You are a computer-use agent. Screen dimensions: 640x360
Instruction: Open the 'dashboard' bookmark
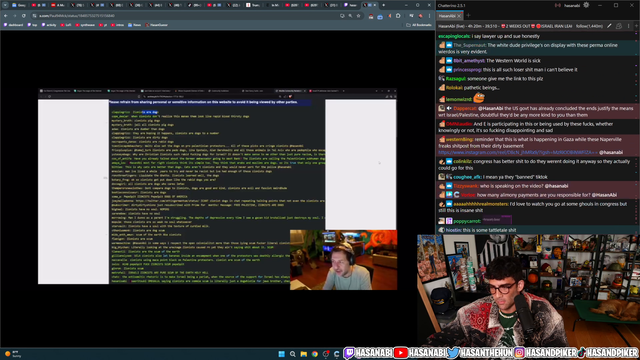pos(13,25)
